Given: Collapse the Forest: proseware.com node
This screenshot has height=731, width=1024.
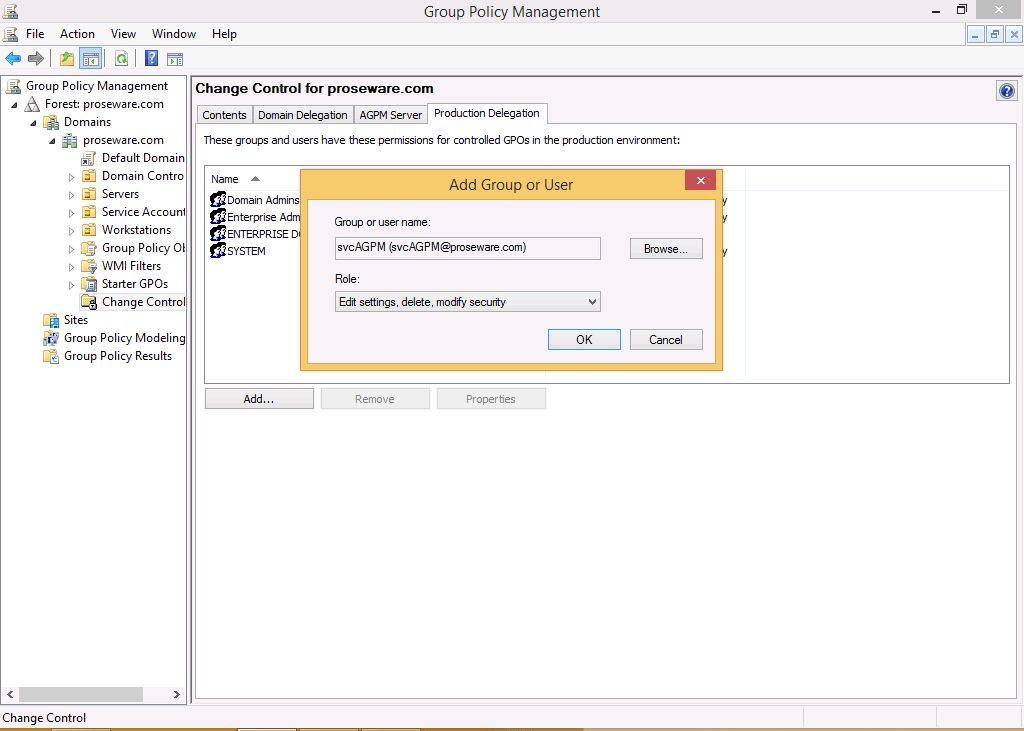Looking at the screenshot, I should (x=15, y=105).
